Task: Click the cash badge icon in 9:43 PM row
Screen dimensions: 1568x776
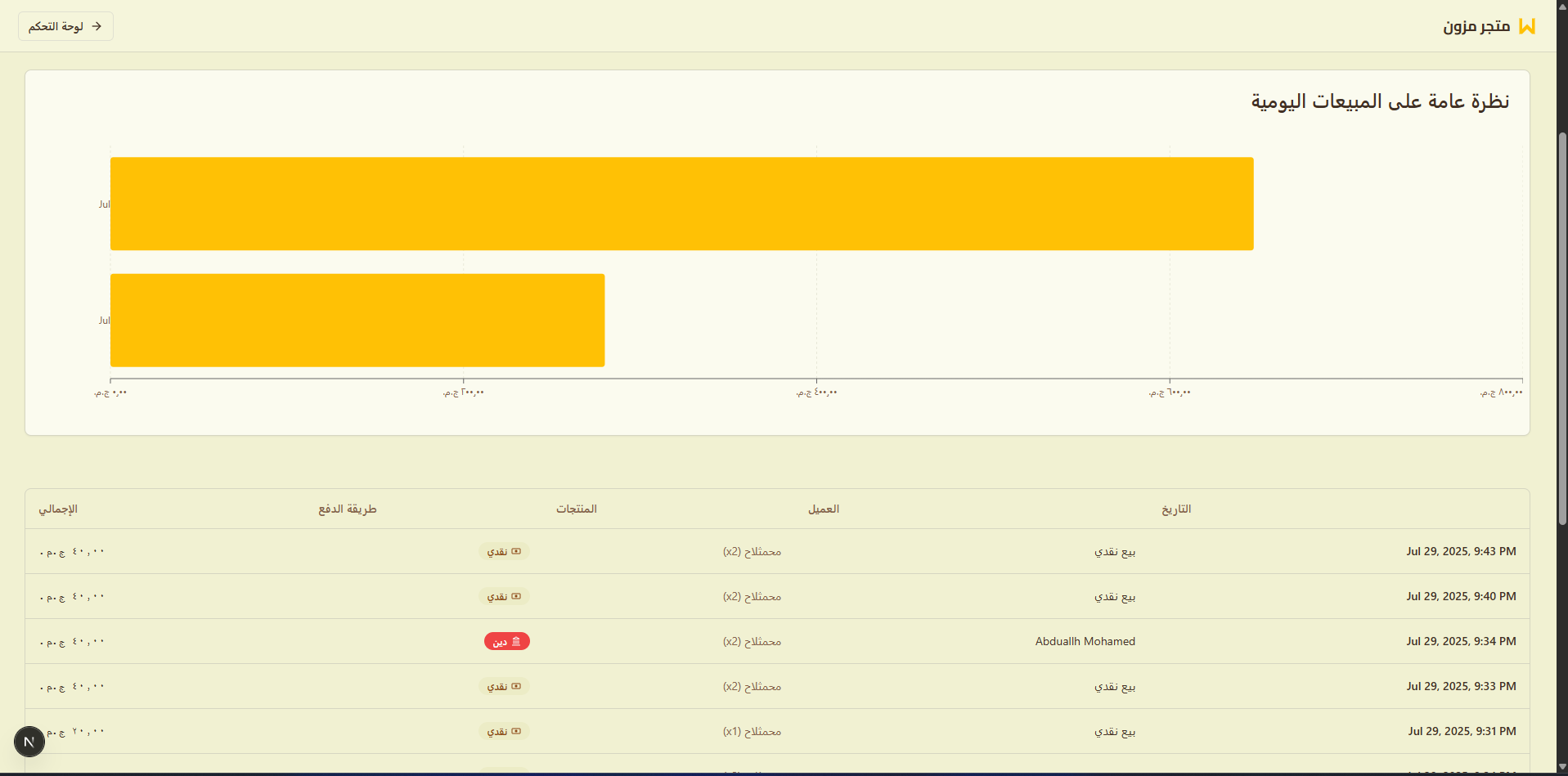Action: tap(516, 551)
